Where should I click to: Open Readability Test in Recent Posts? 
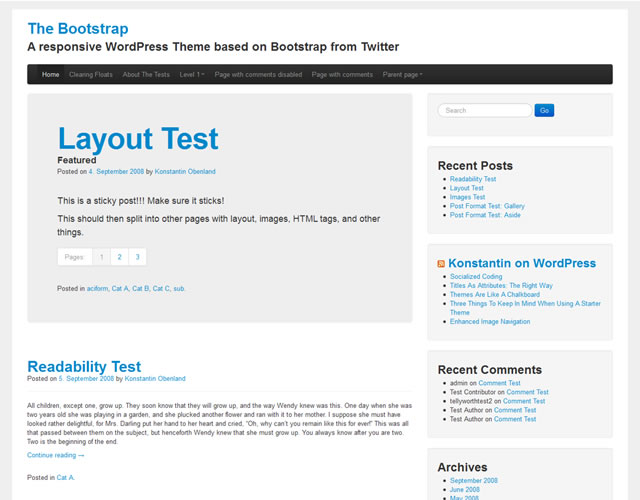pyautogui.click(x=473, y=179)
